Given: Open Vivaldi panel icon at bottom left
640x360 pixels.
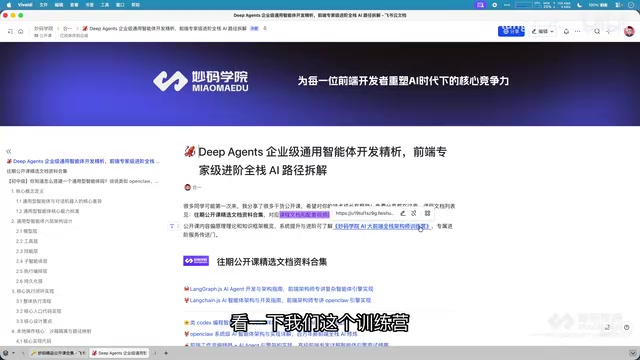Looking at the screenshot, I should click(x=5, y=353).
